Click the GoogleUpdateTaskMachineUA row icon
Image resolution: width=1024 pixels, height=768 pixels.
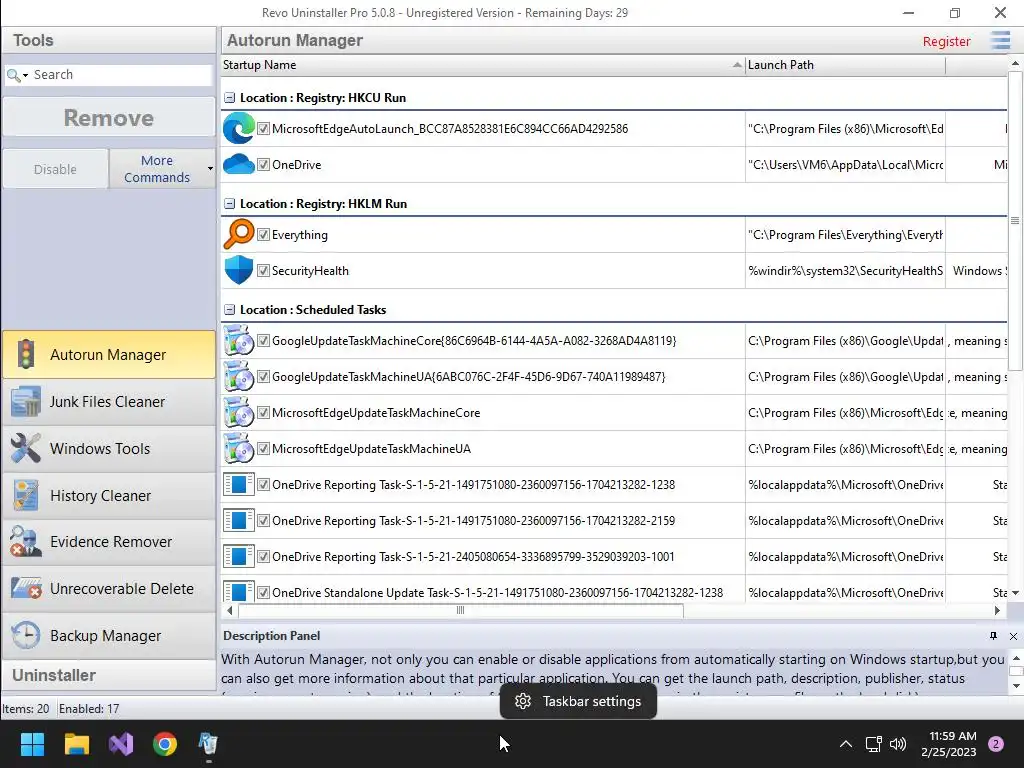238,376
